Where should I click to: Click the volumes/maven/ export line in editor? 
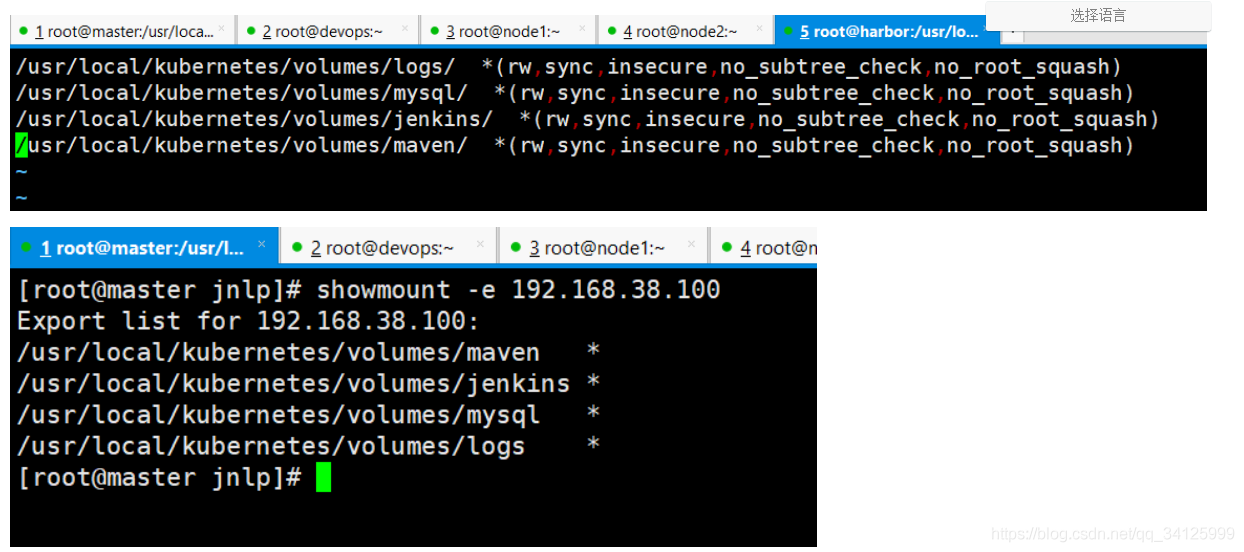pyautogui.click(x=575, y=145)
